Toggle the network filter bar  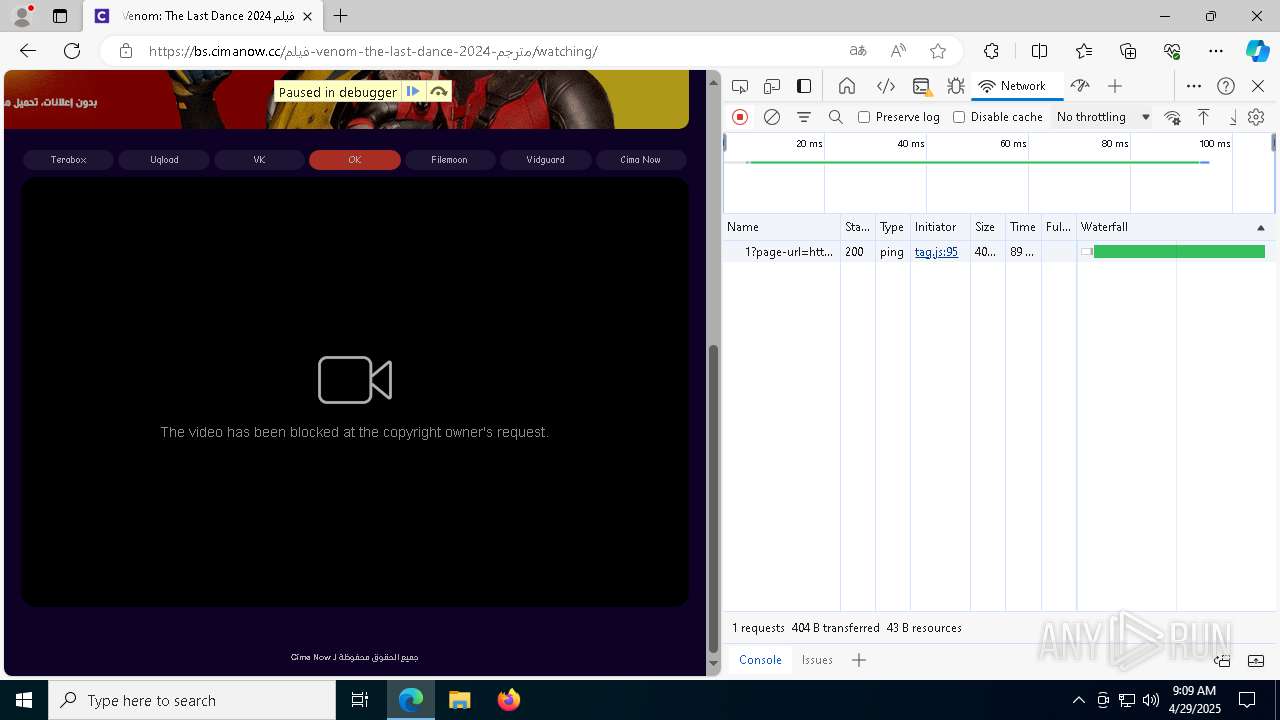point(804,117)
